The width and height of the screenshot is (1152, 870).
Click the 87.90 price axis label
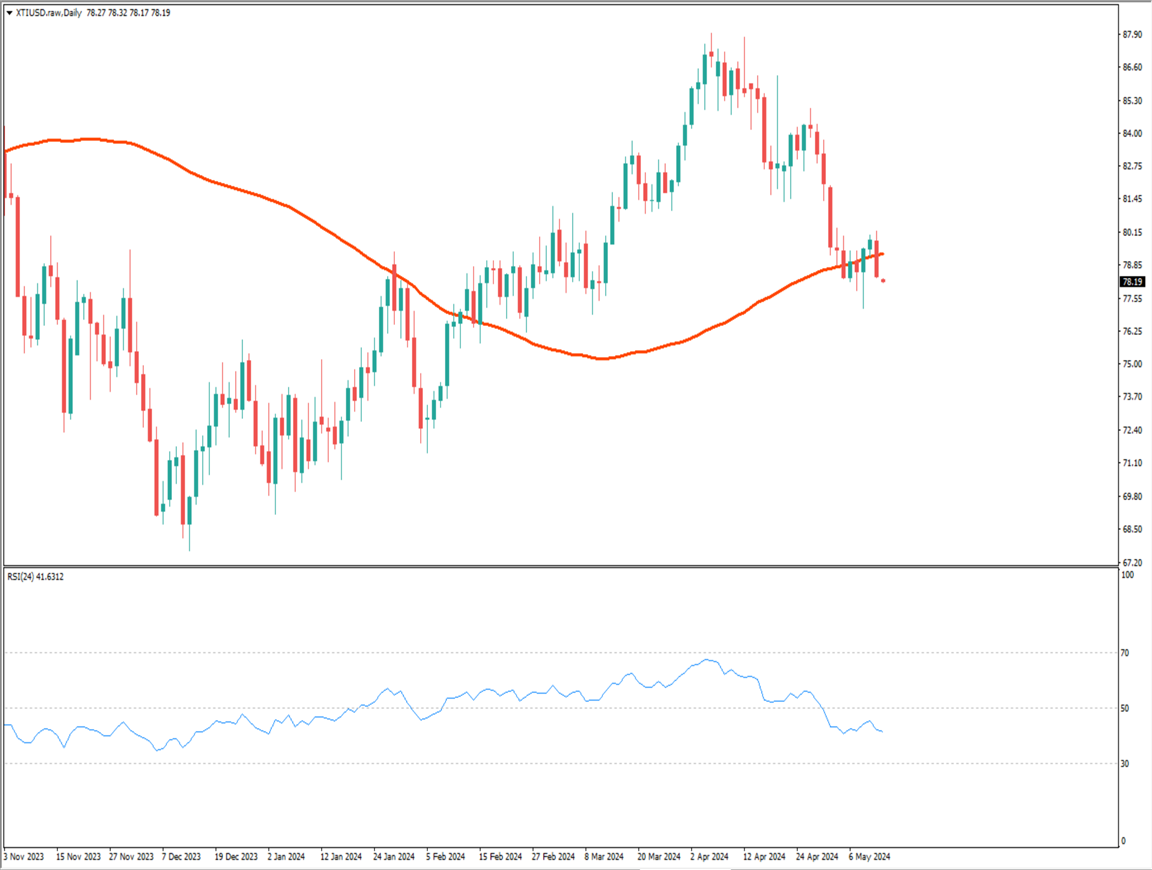click(1132, 35)
